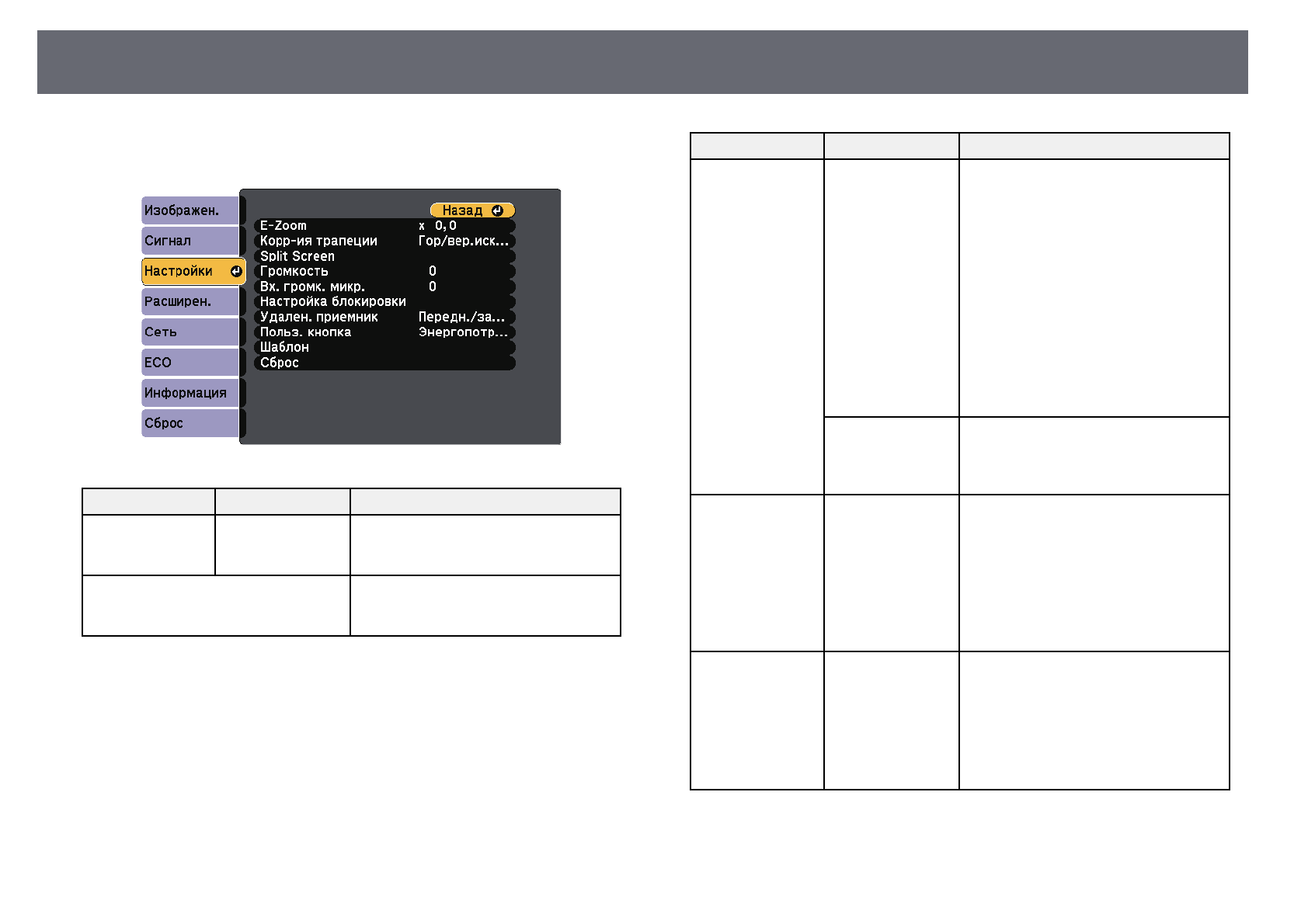This screenshot has height=924, width=1308.
Task: Switch to the Сигнал tab
Action: 190,241
